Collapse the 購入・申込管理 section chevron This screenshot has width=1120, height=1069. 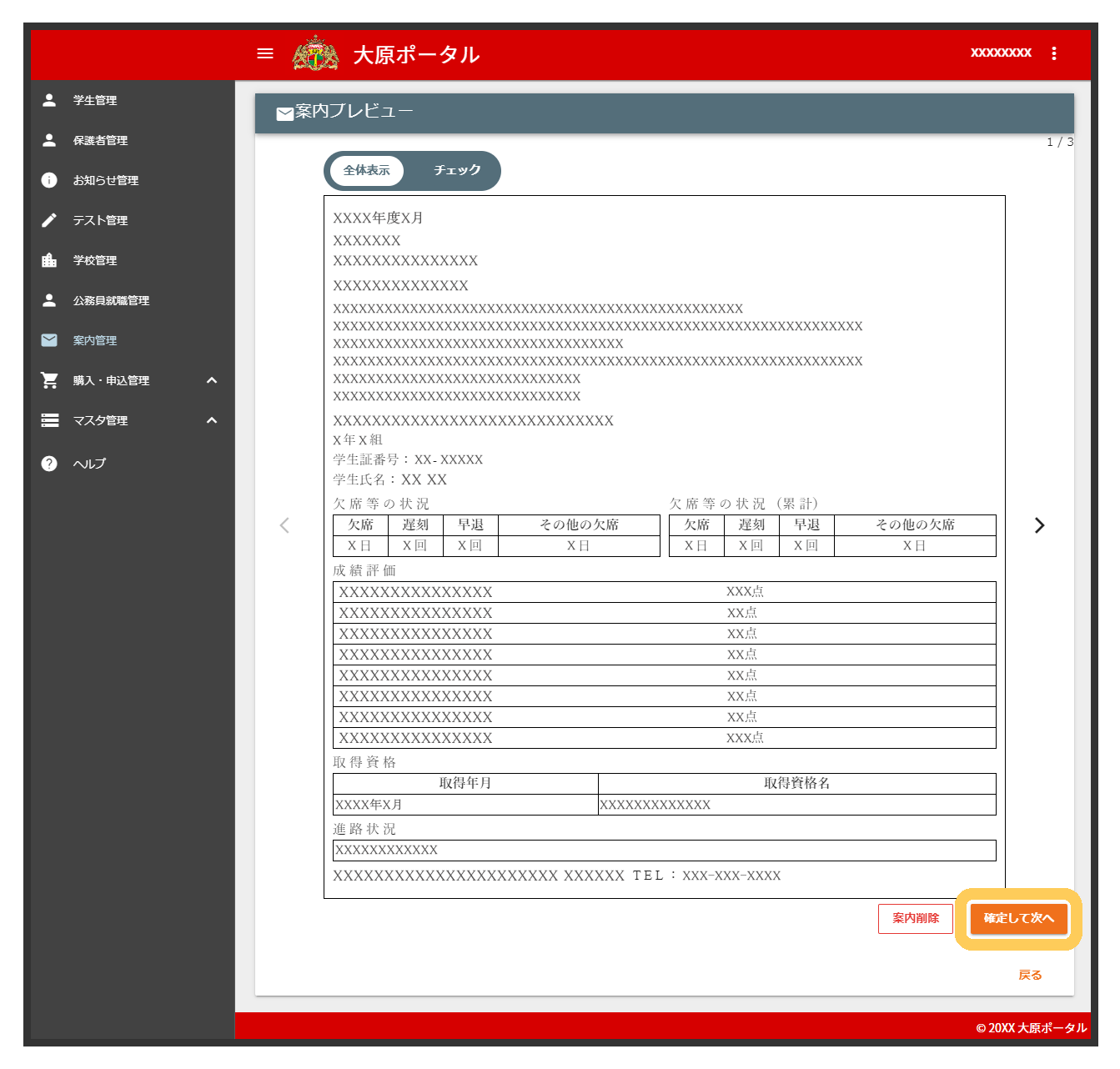click(212, 380)
